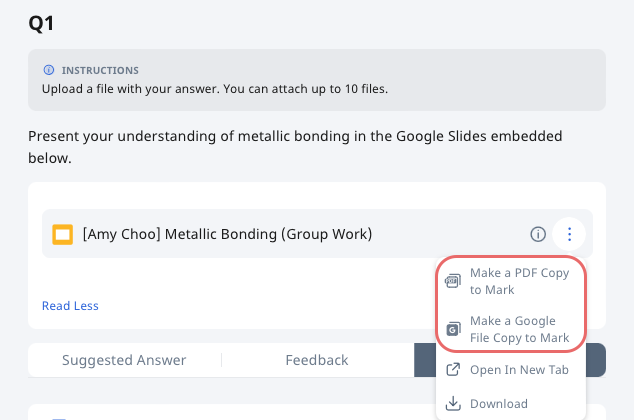Select Make a Google File Copy to Mark
This screenshot has height=420, width=634.
[511, 329]
